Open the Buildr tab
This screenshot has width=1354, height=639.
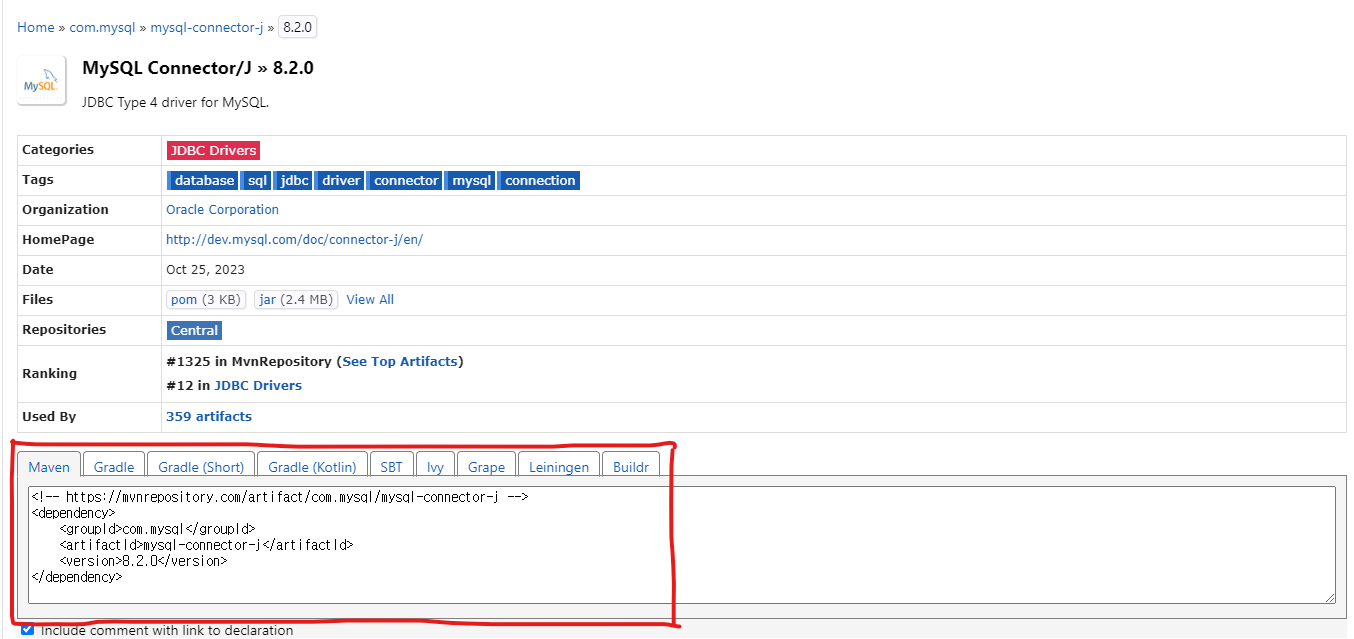(x=631, y=466)
